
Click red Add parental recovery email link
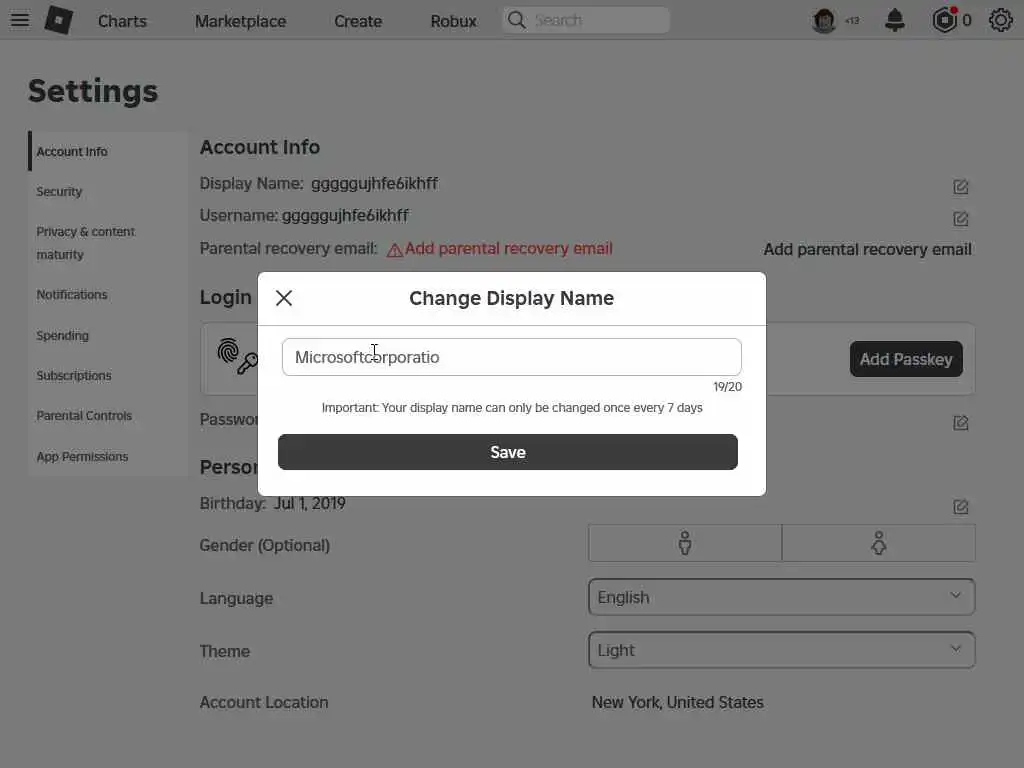508,249
